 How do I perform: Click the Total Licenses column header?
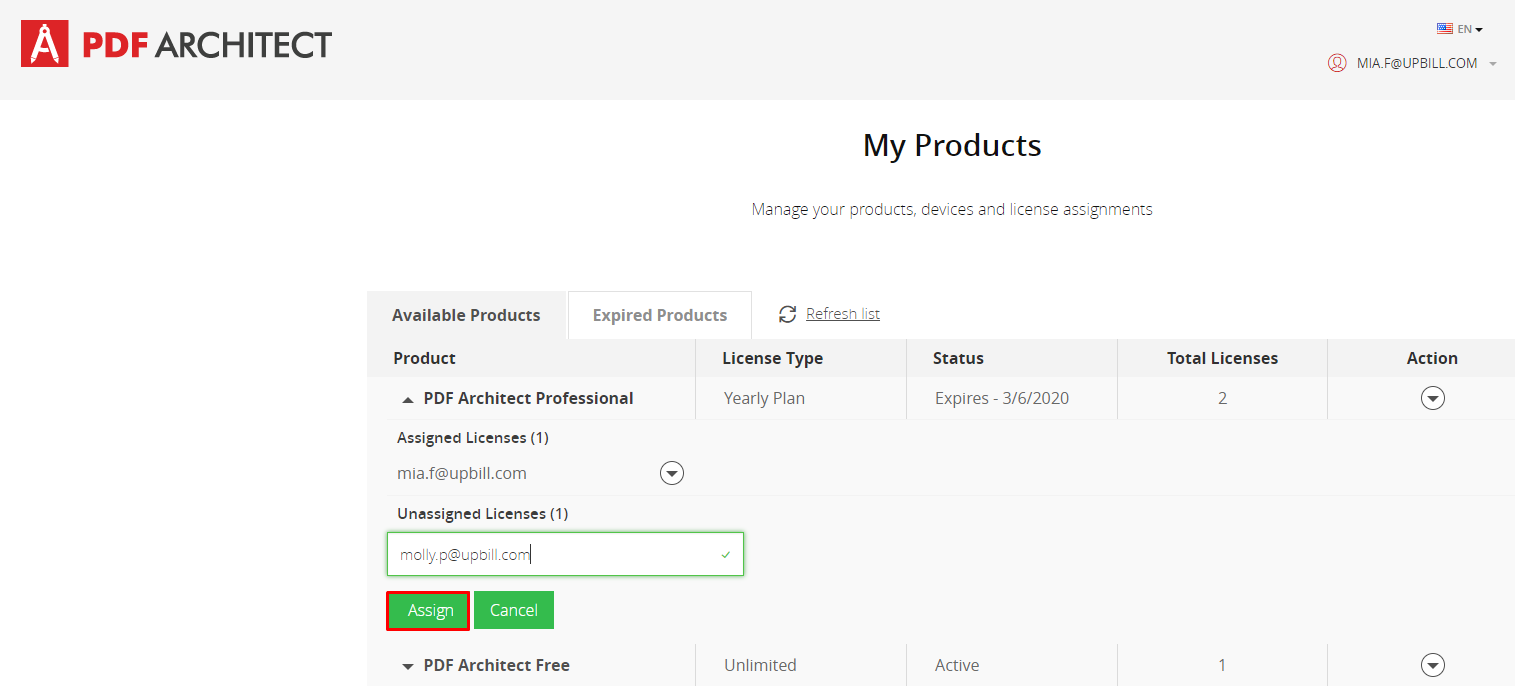[1222, 358]
